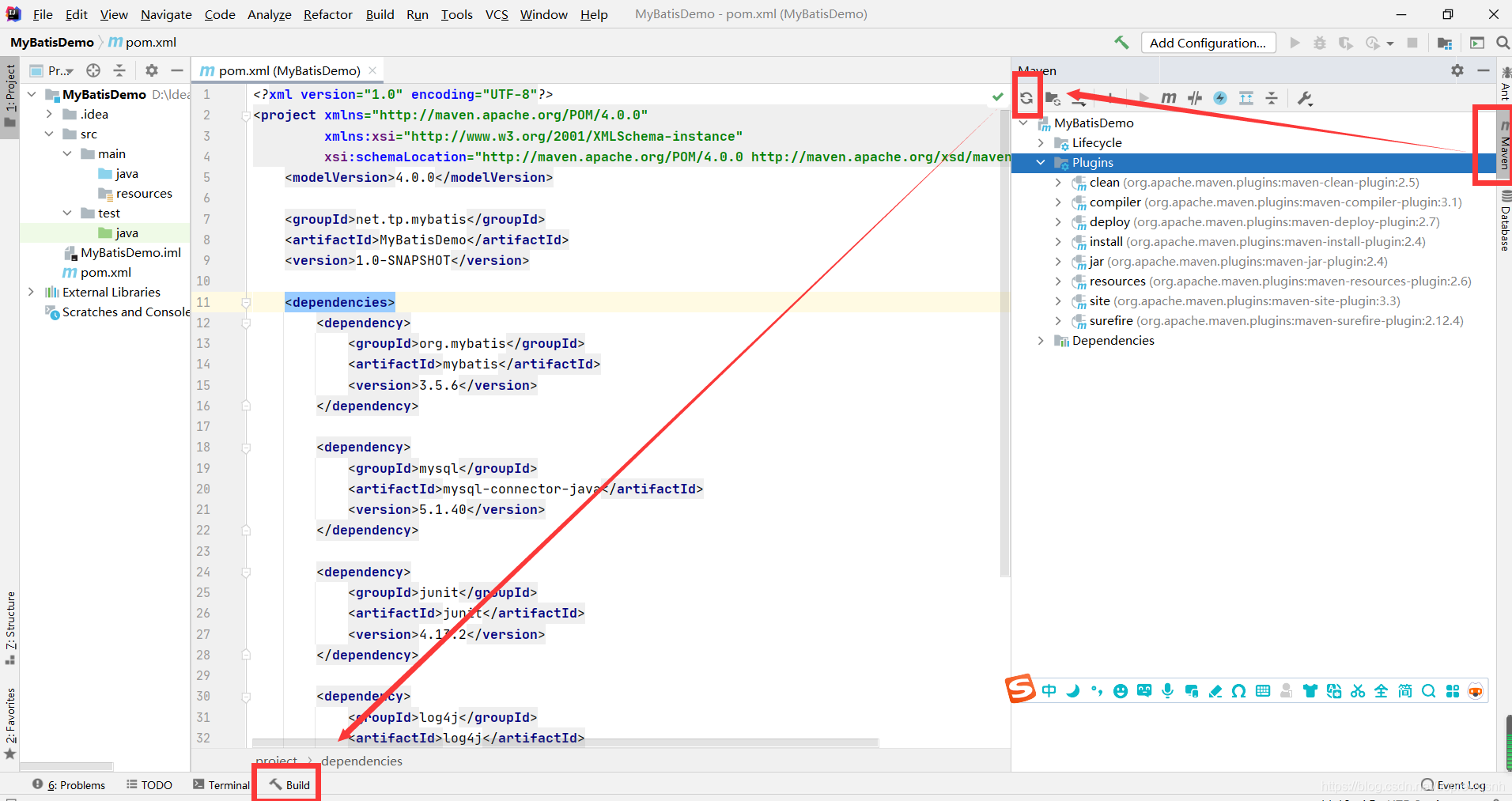Click Sogou scissors screenshot icon
This screenshot has height=801, width=1512.
1358,691
